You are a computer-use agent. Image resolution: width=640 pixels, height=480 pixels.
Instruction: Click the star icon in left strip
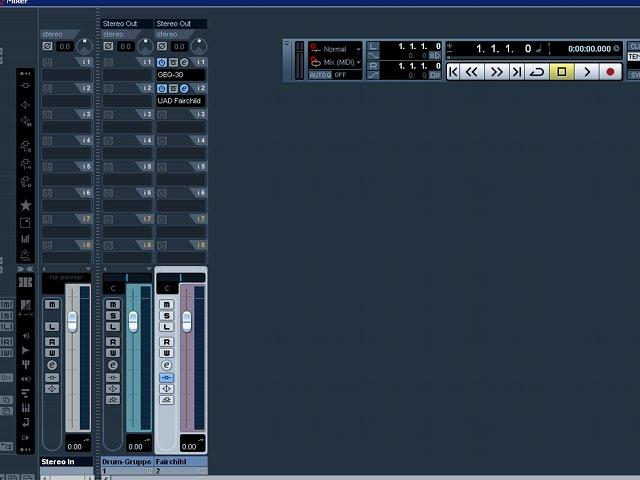pyautogui.click(x=25, y=205)
